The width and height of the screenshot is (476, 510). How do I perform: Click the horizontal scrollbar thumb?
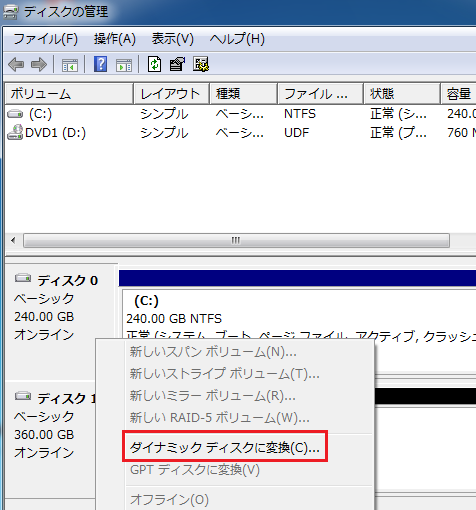click(x=236, y=240)
